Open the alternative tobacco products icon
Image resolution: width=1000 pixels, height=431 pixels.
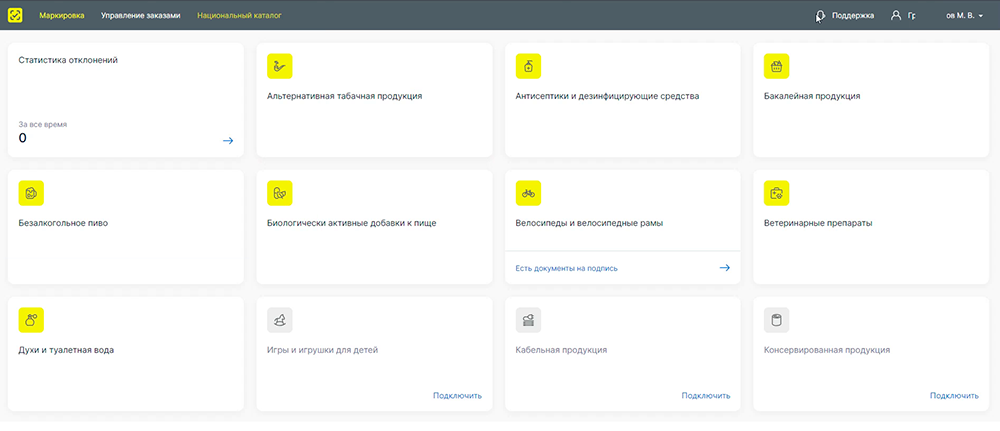pyautogui.click(x=280, y=66)
